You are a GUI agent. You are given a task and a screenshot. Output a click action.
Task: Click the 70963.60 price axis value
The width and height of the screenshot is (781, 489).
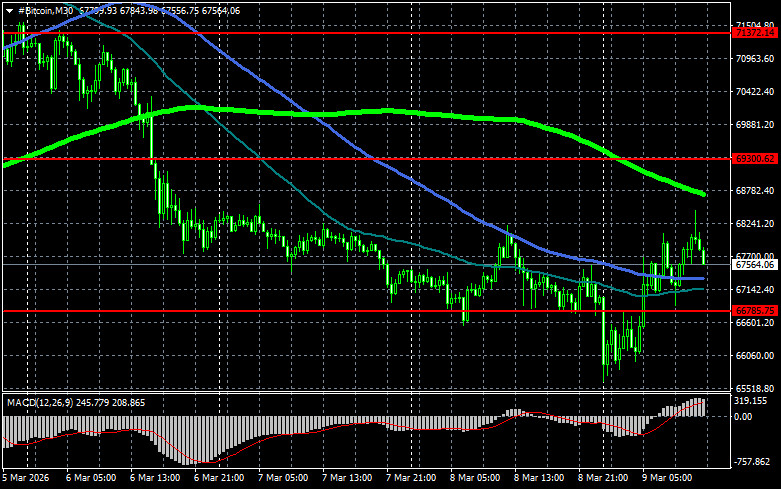point(755,59)
